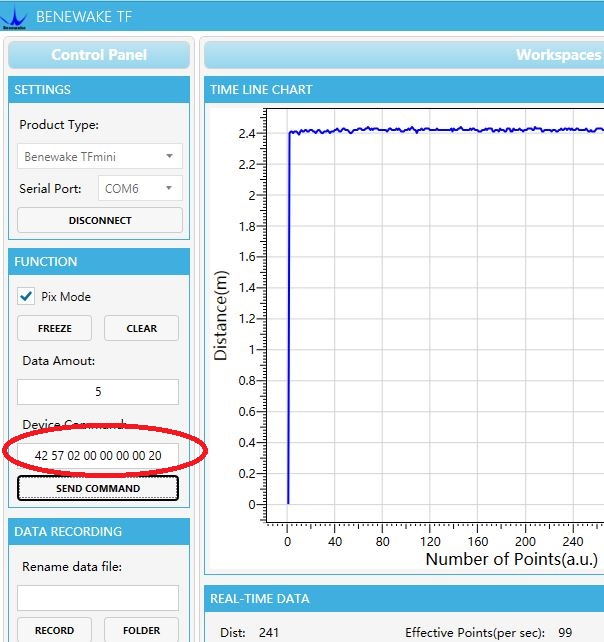This screenshot has width=604, height=642.
Task: Click the FUNCTION section header
Action: pyautogui.click(x=99, y=262)
